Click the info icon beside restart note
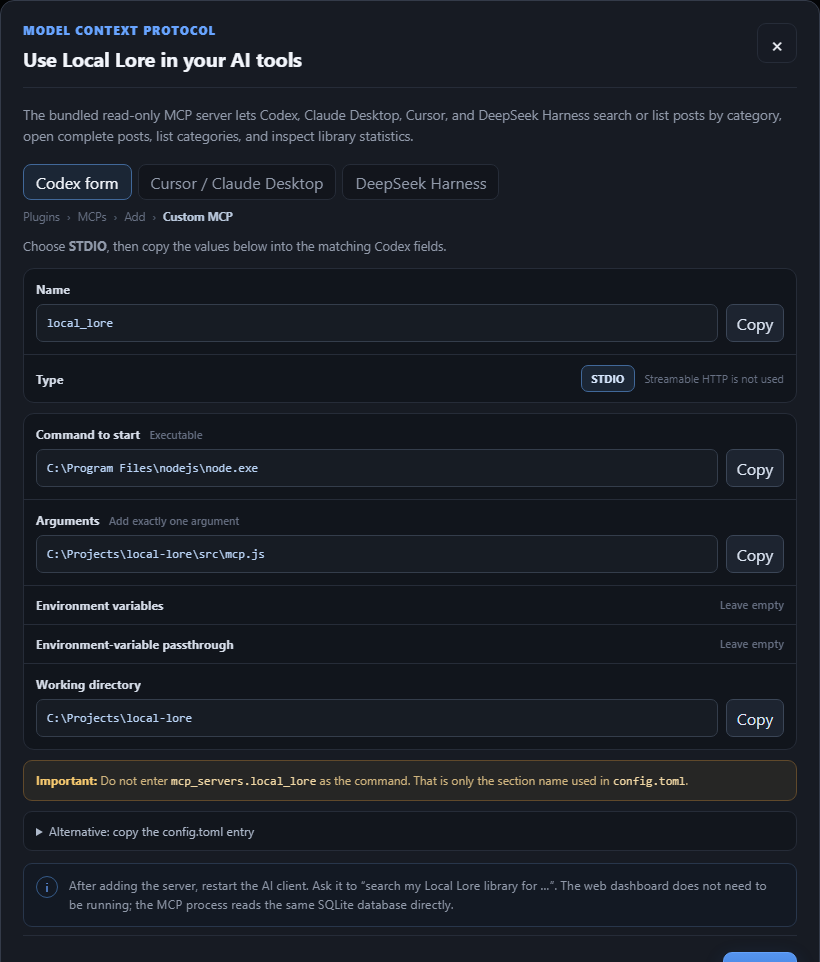Image resolution: width=820 pixels, height=962 pixels. click(x=47, y=887)
